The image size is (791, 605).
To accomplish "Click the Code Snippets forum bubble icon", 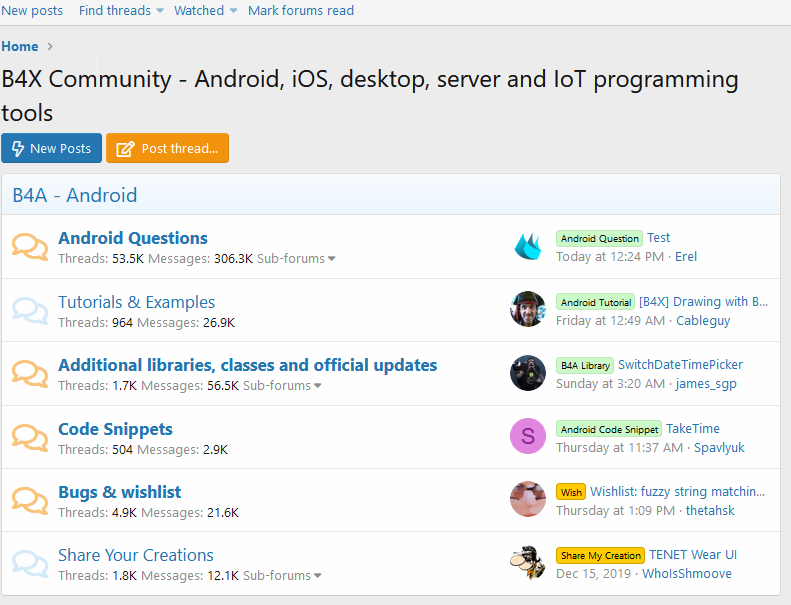I will click(x=30, y=437).
